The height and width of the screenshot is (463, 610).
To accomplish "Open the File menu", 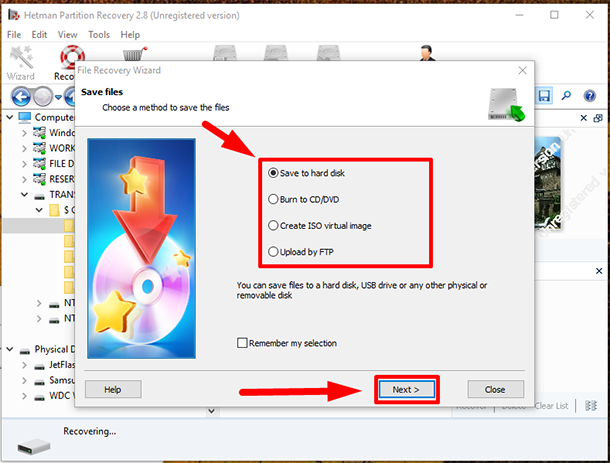I will pyautogui.click(x=14, y=35).
